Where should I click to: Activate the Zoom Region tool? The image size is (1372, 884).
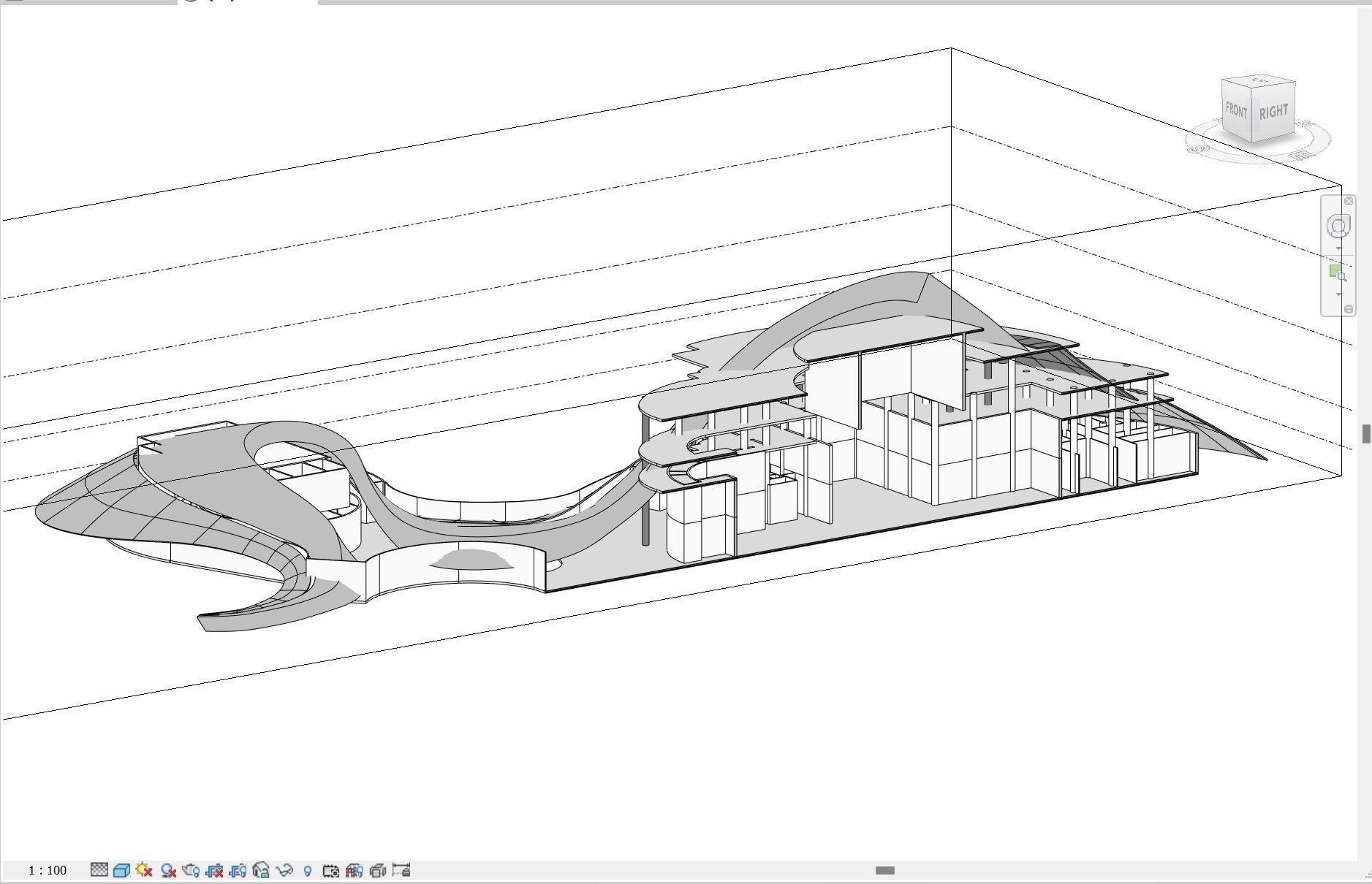(x=1338, y=274)
